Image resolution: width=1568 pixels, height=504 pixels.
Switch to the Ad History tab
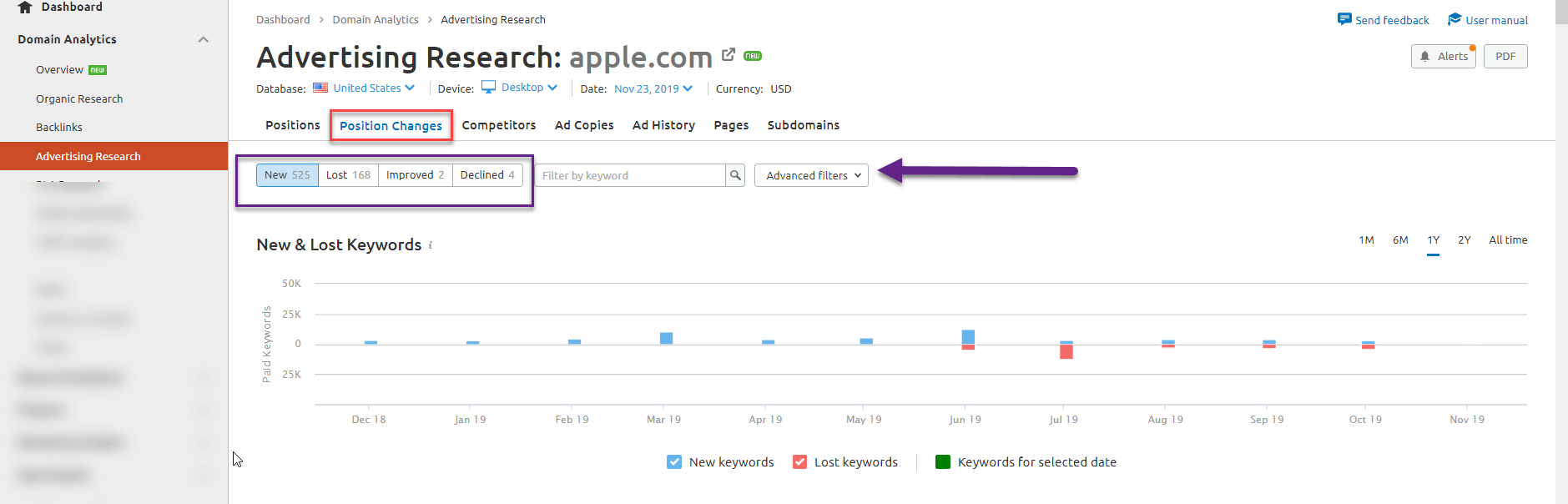click(663, 125)
